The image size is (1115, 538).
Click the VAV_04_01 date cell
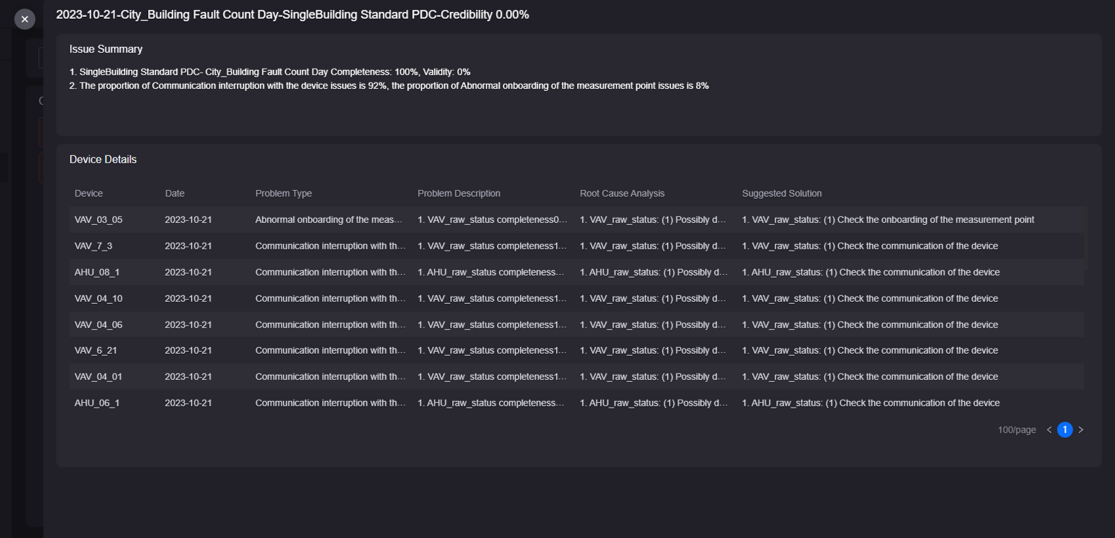coord(188,377)
